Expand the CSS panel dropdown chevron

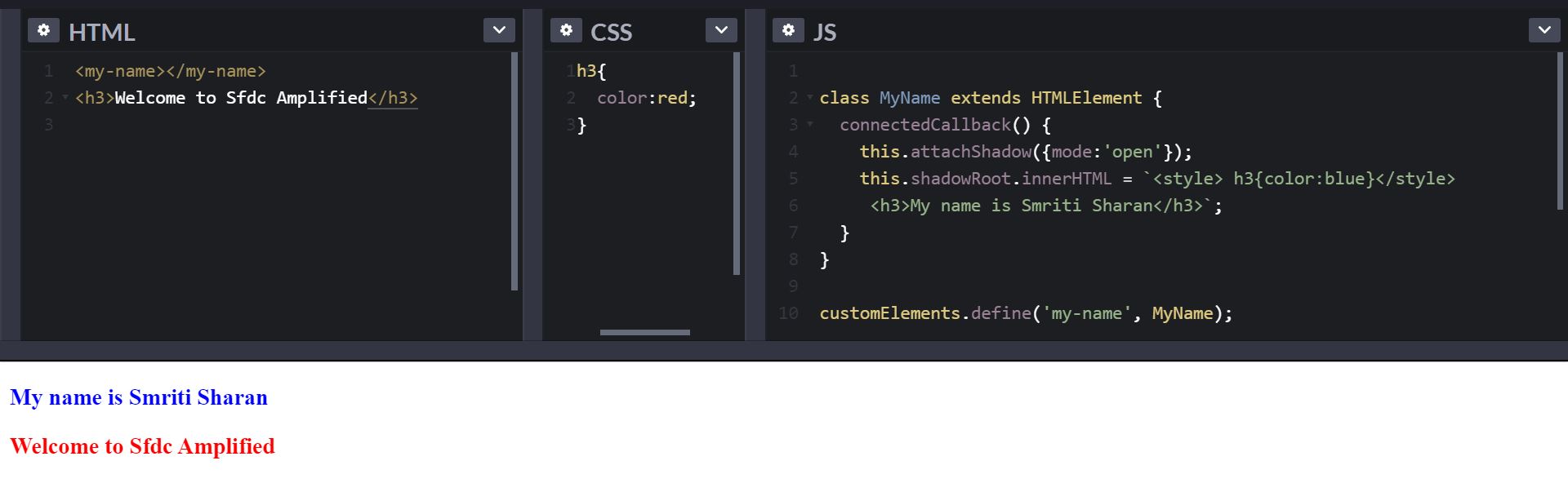click(721, 30)
